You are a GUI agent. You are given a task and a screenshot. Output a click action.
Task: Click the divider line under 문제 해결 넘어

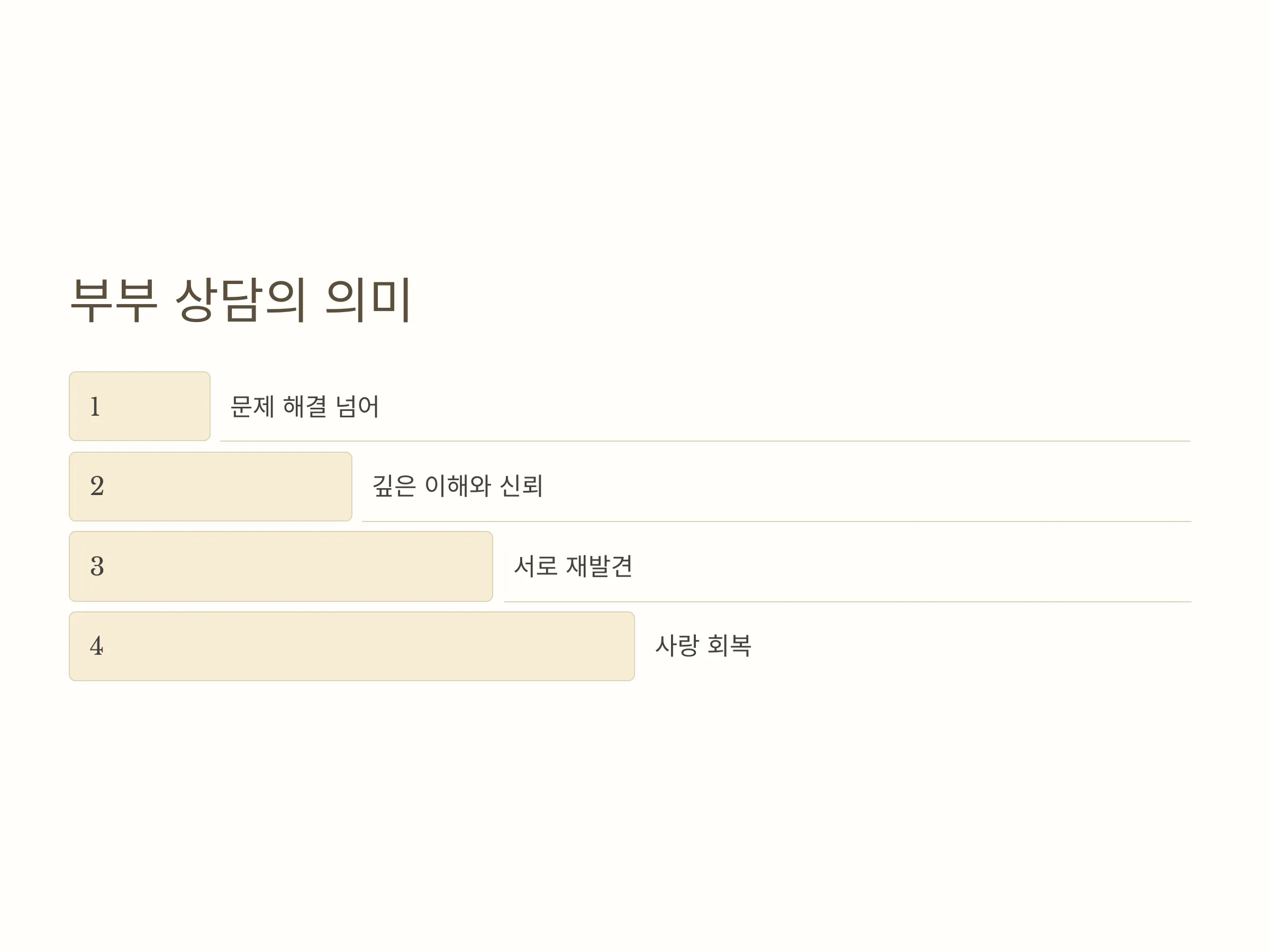point(705,441)
